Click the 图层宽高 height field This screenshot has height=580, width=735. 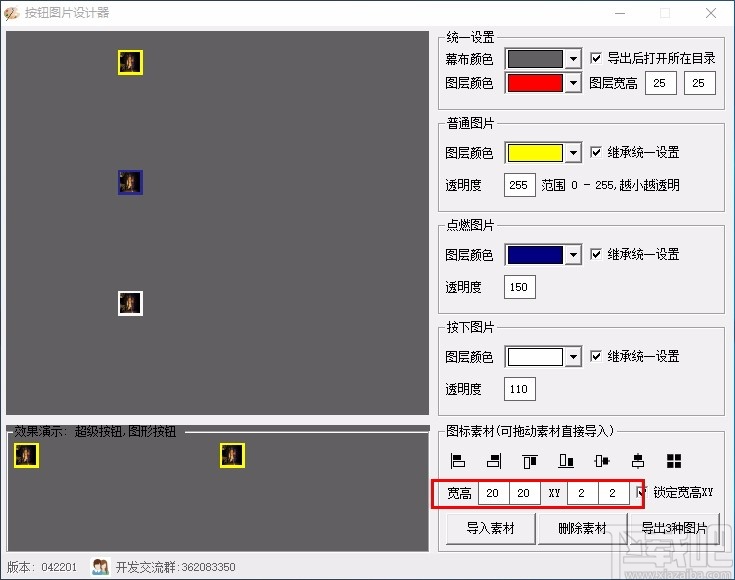[x=699, y=83]
